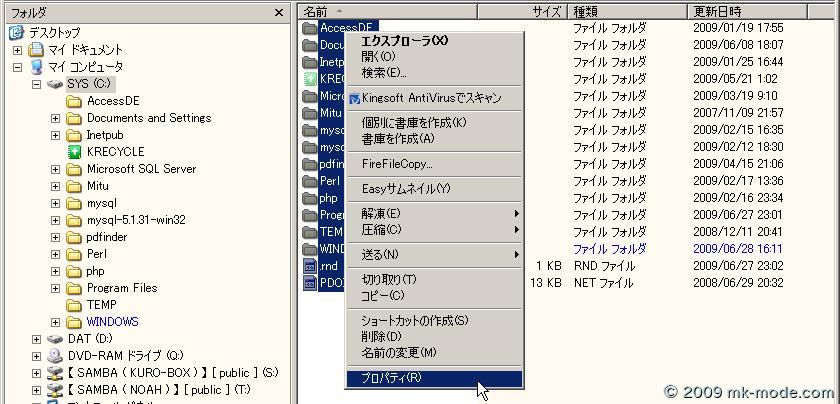Click TEMP folder icon in tree
Screen dimensions: 840x404
coord(73,305)
